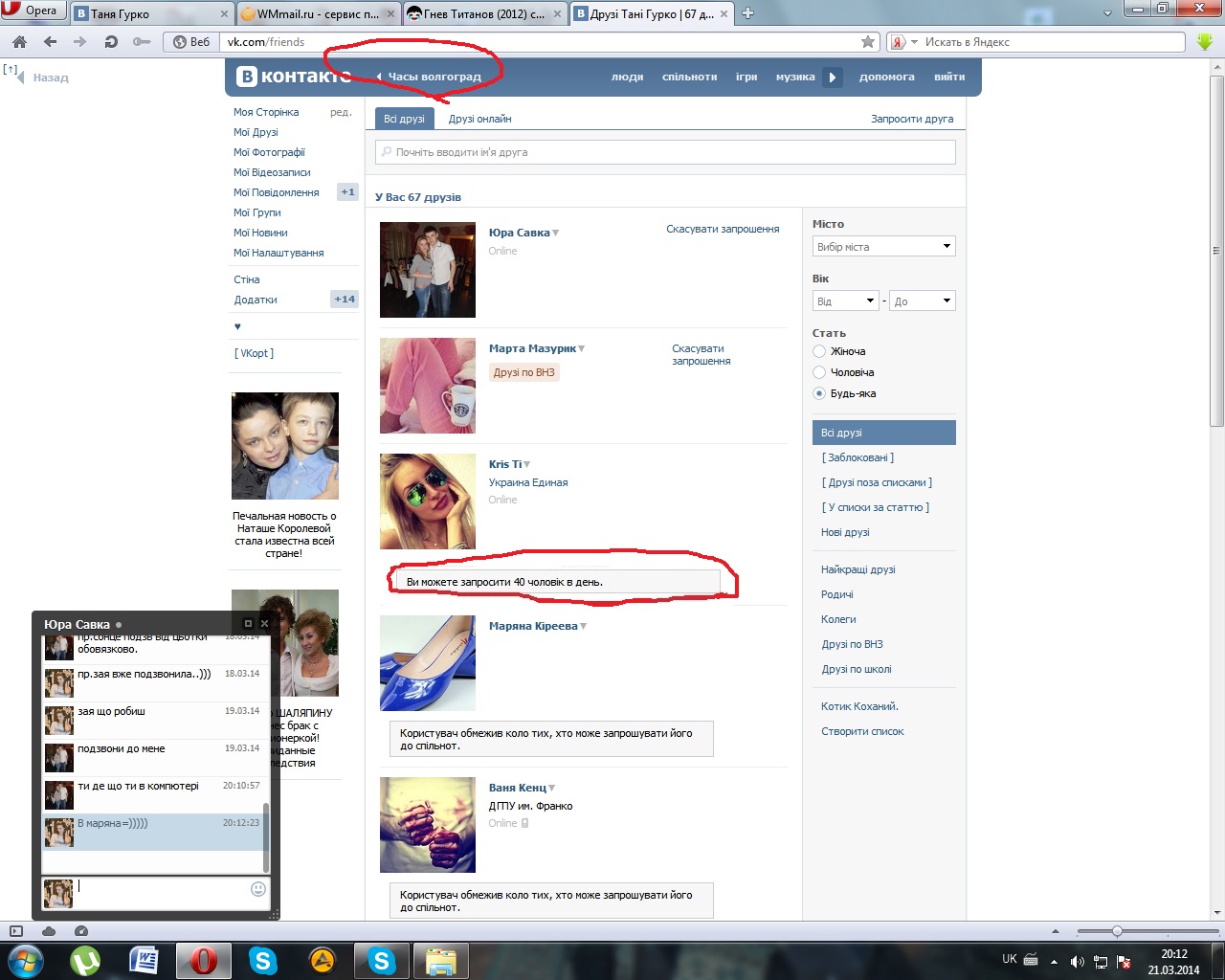Screen dimensions: 1225x980
Task: Open the green downloads arrow icon
Action: (x=1205, y=42)
